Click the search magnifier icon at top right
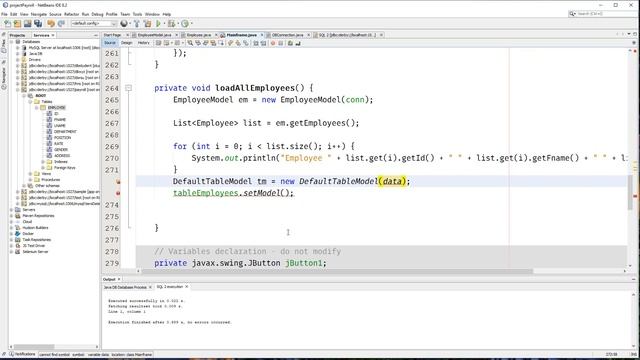 tap(572, 14)
